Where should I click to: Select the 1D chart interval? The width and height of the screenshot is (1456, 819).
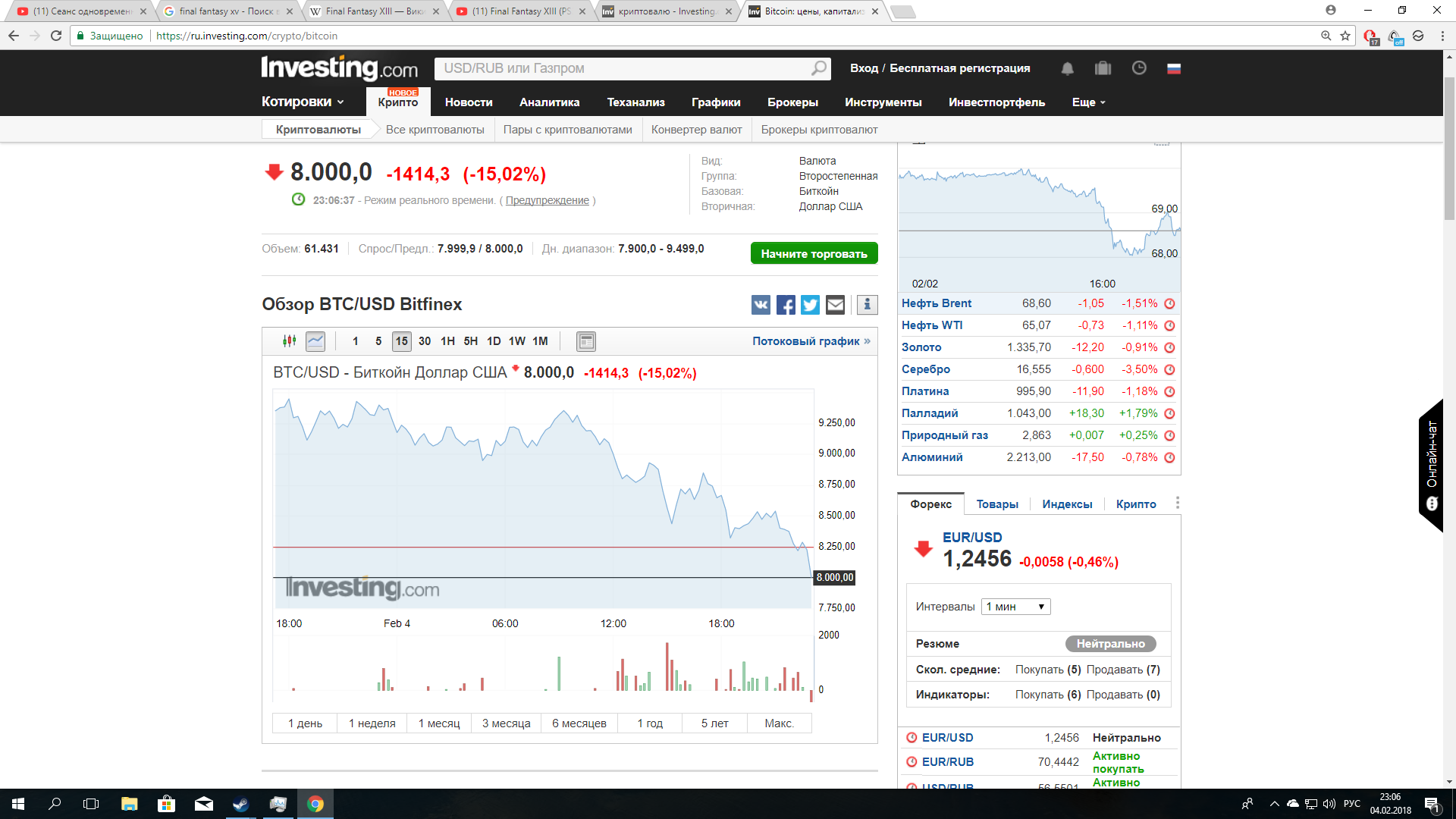tap(494, 341)
